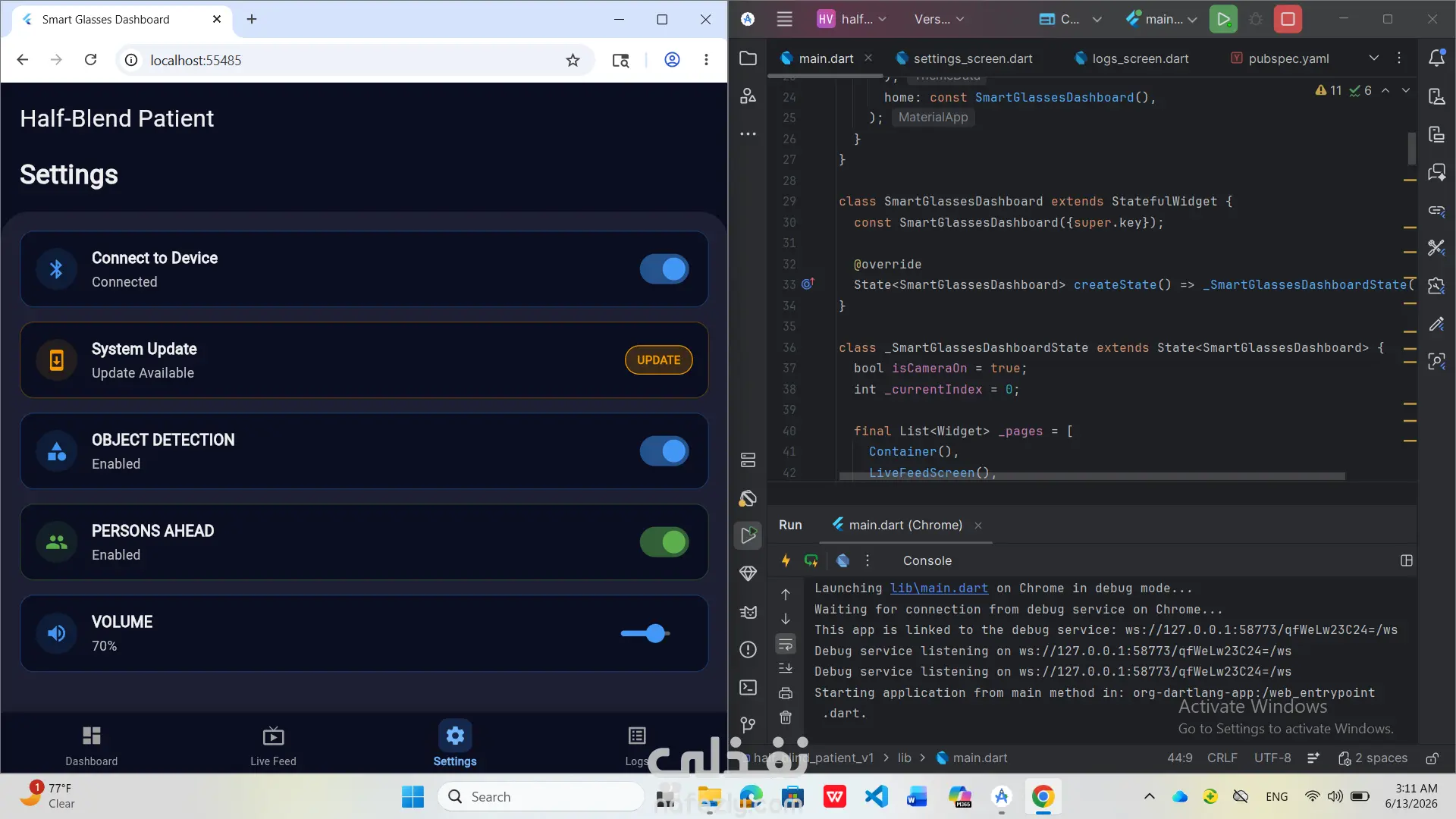Screen dimensions: 1456x819
Task: Bookmark this page with the star icon
Action: [x=573, y=60]
